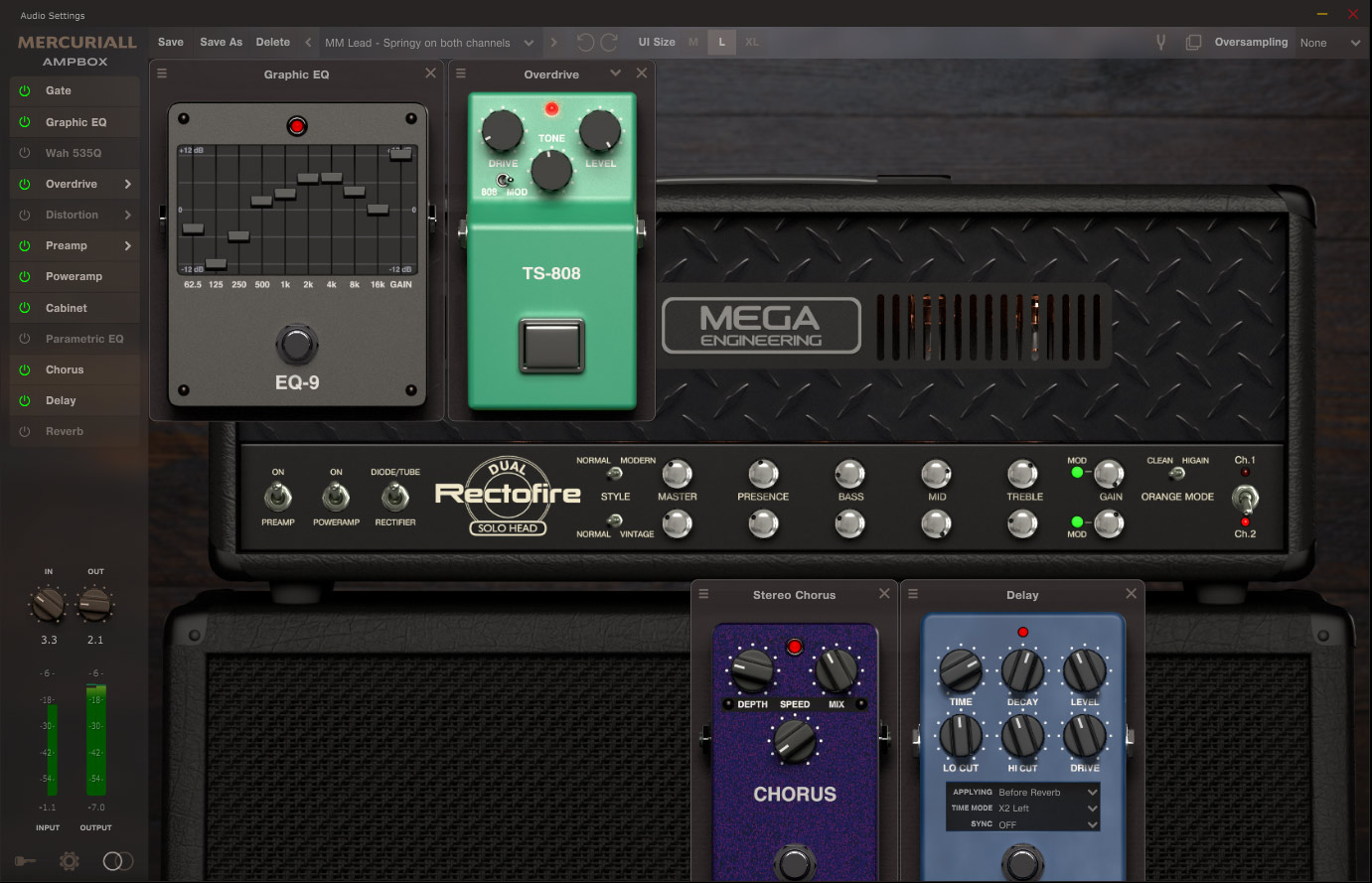Click the settings gear icon at bottom left

pos(69,861)
